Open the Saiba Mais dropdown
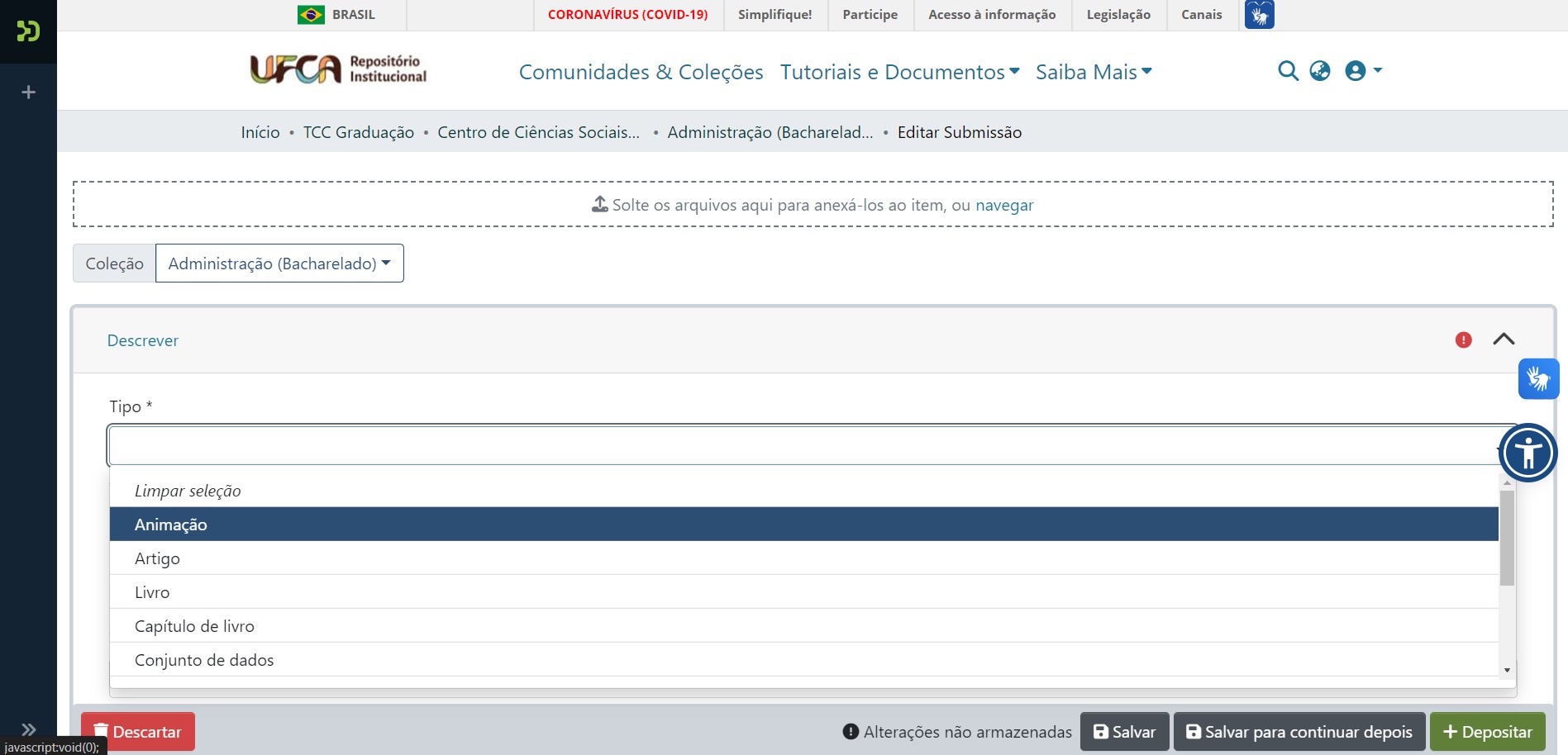This screenshot has height=755, width=1568. 1092,72
